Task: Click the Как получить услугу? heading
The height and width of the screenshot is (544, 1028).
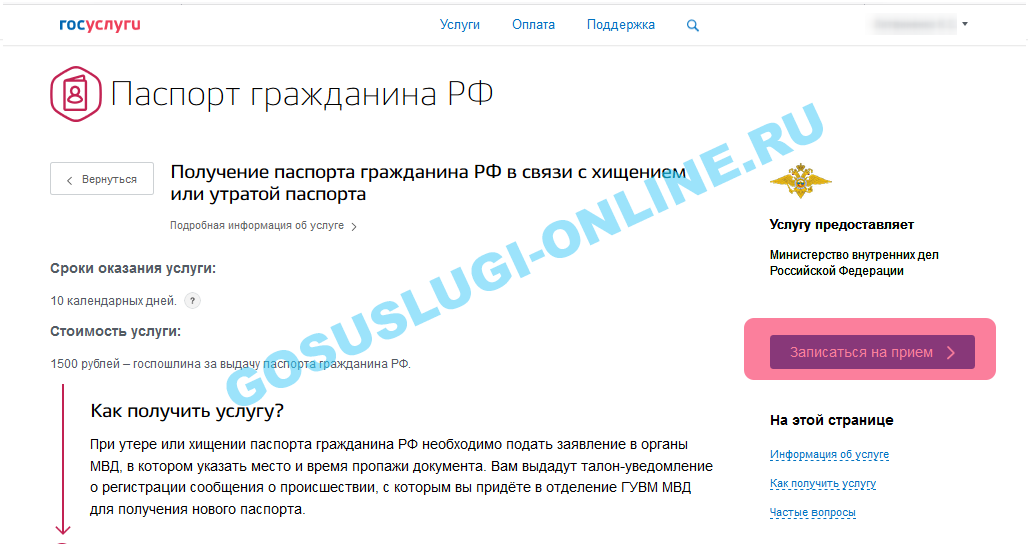Action: (187, 412)
